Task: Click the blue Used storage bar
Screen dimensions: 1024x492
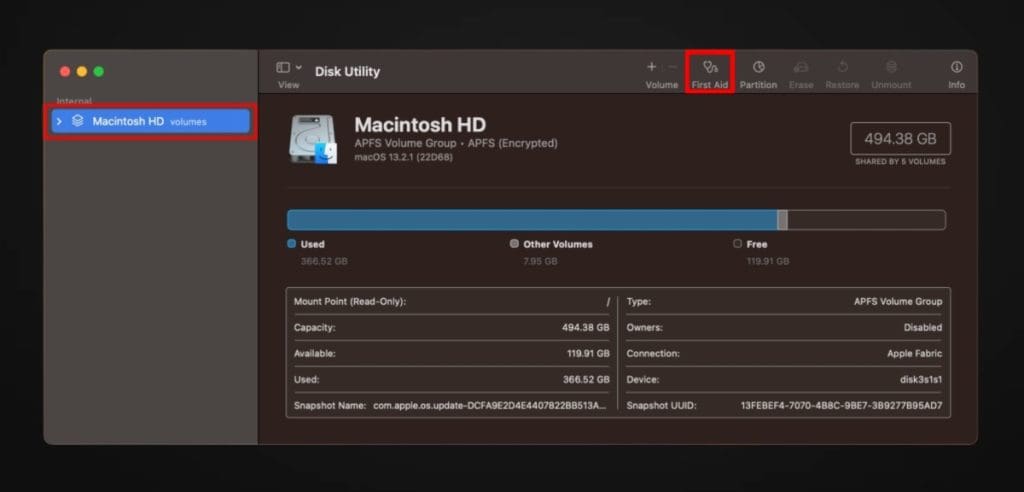Action: pyautogui.click(x=532, y=220)
